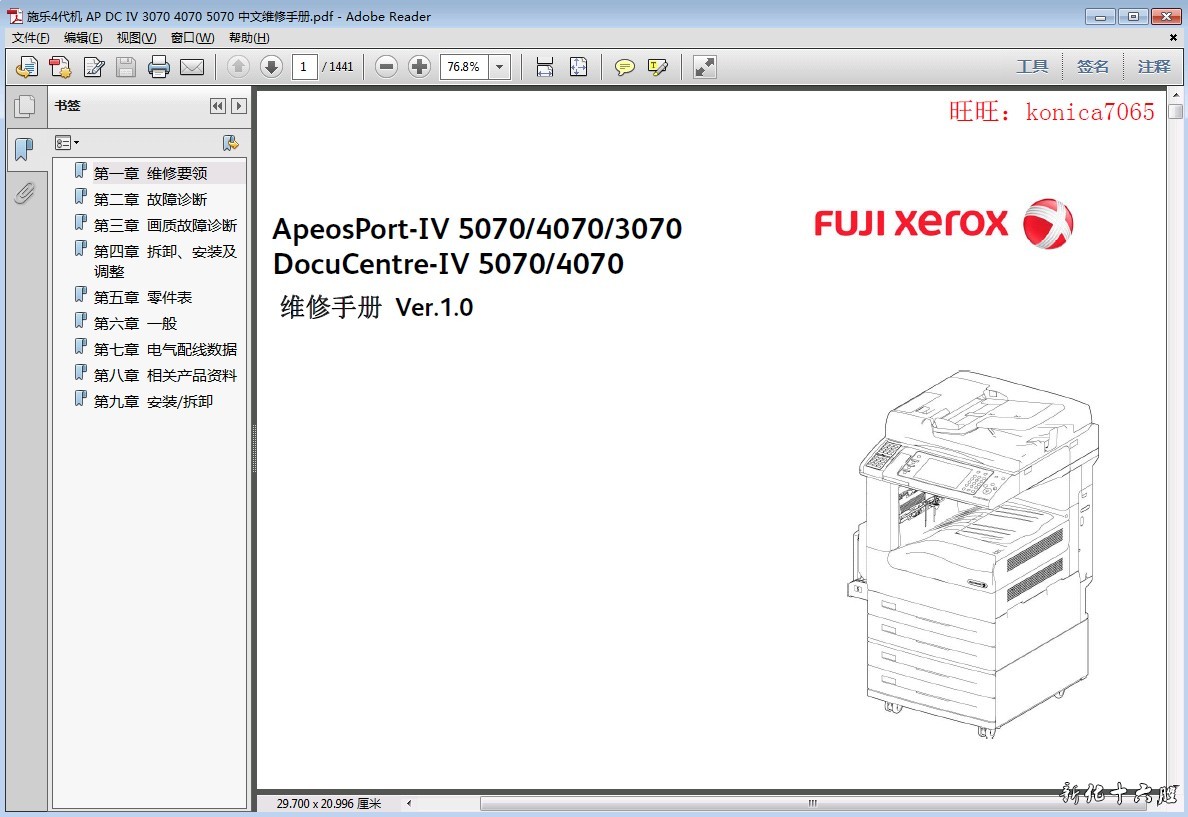
Task: Open the 视图(V) menu
Action: 136,38
